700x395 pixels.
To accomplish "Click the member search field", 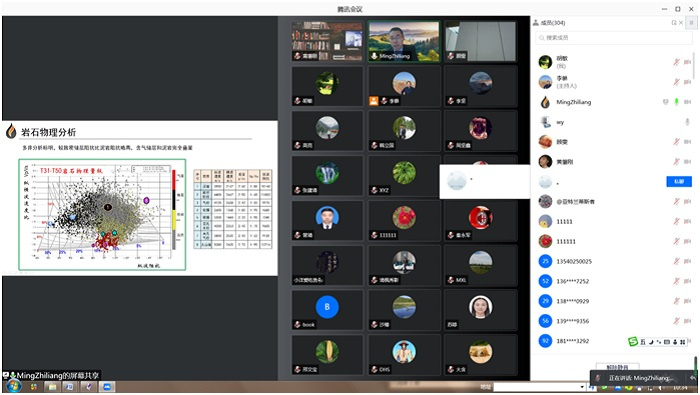I will click(x=614, y=38).
